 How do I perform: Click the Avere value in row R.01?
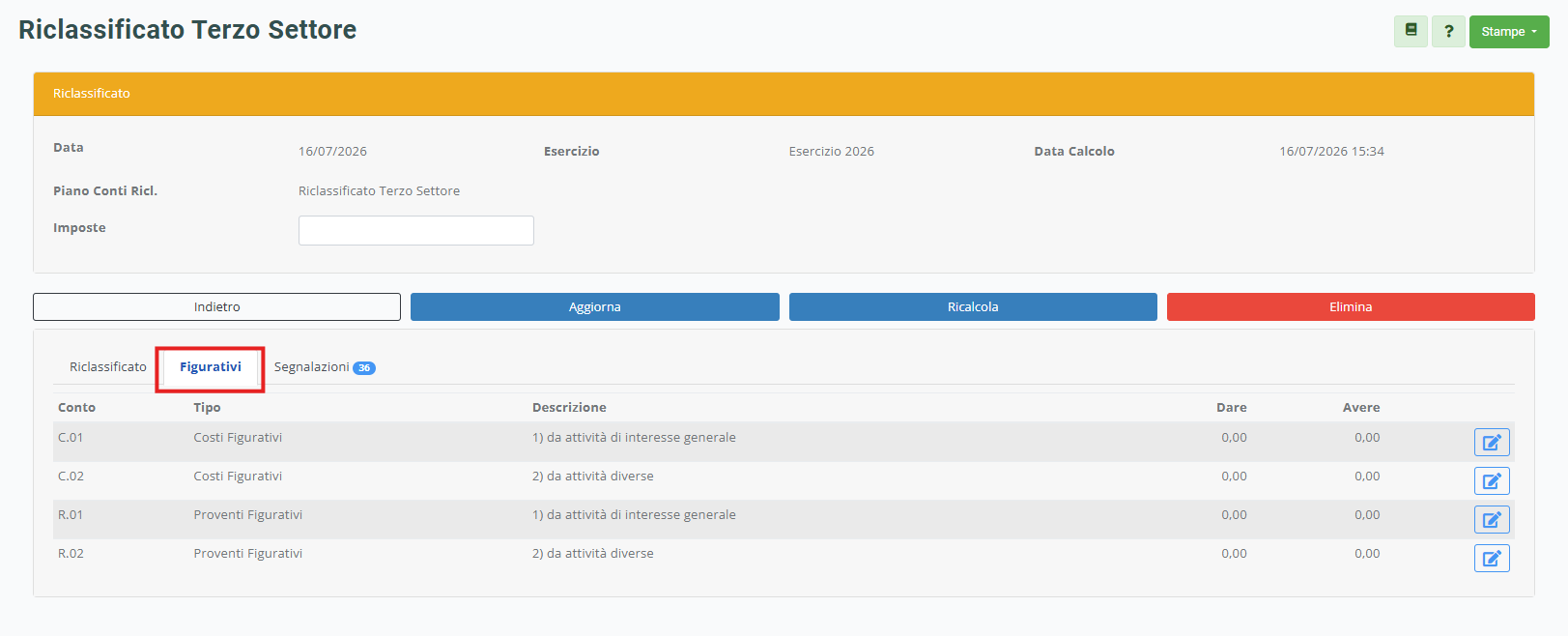click(x=1367, y=515)
